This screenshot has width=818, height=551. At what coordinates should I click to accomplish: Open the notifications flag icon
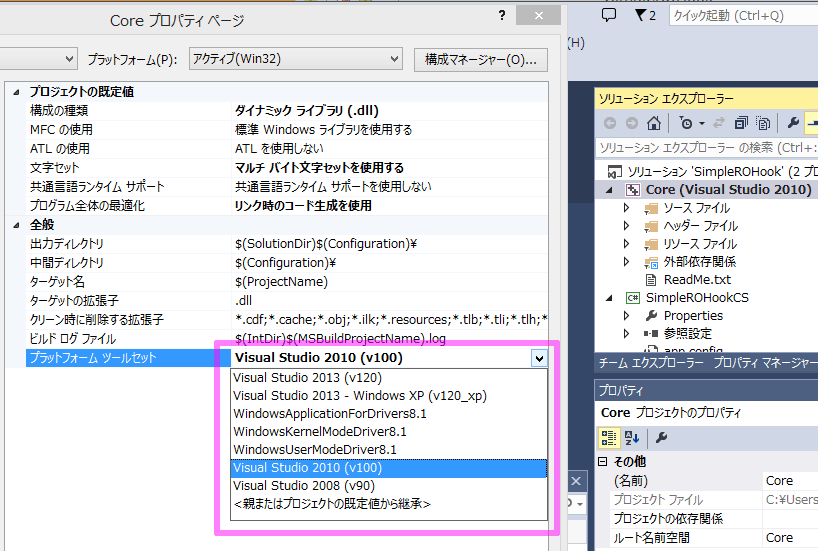pyautogui.click(x=640, y=15)
